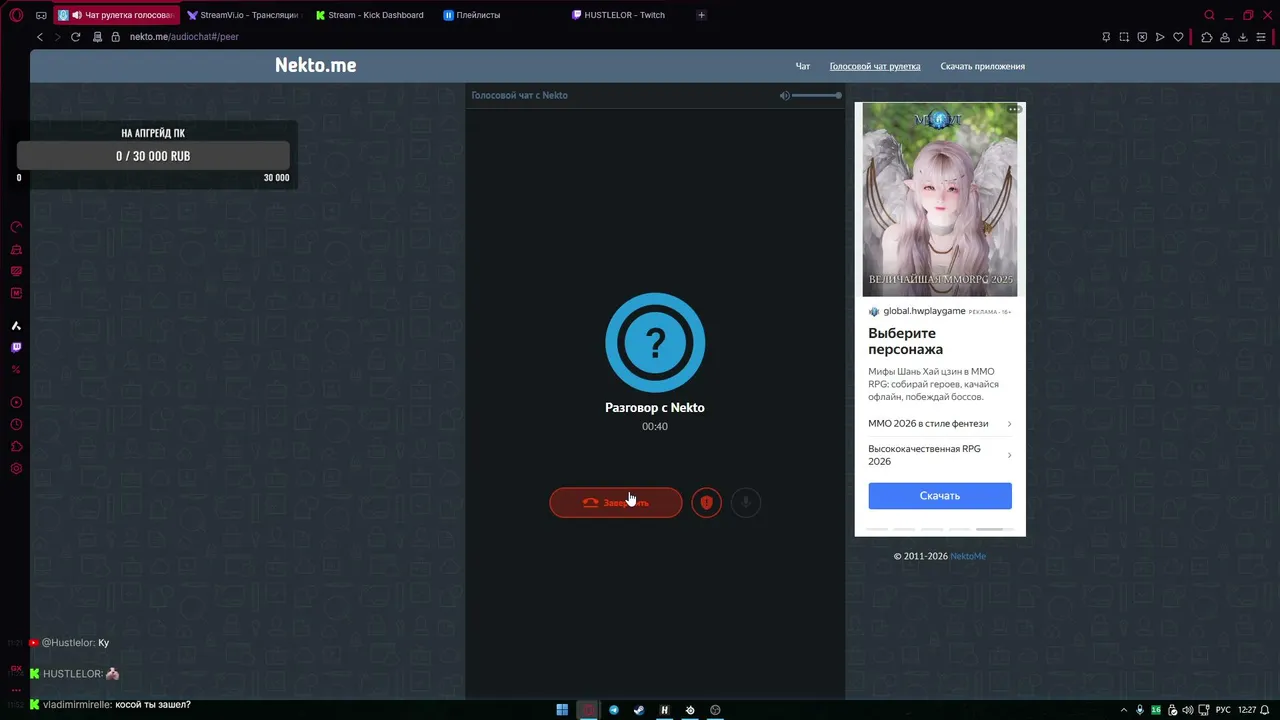The image size is (1280, 720).
Task: Expand ММО 2026 в стиле фентези ad link
Action: (x=940, y=423)
